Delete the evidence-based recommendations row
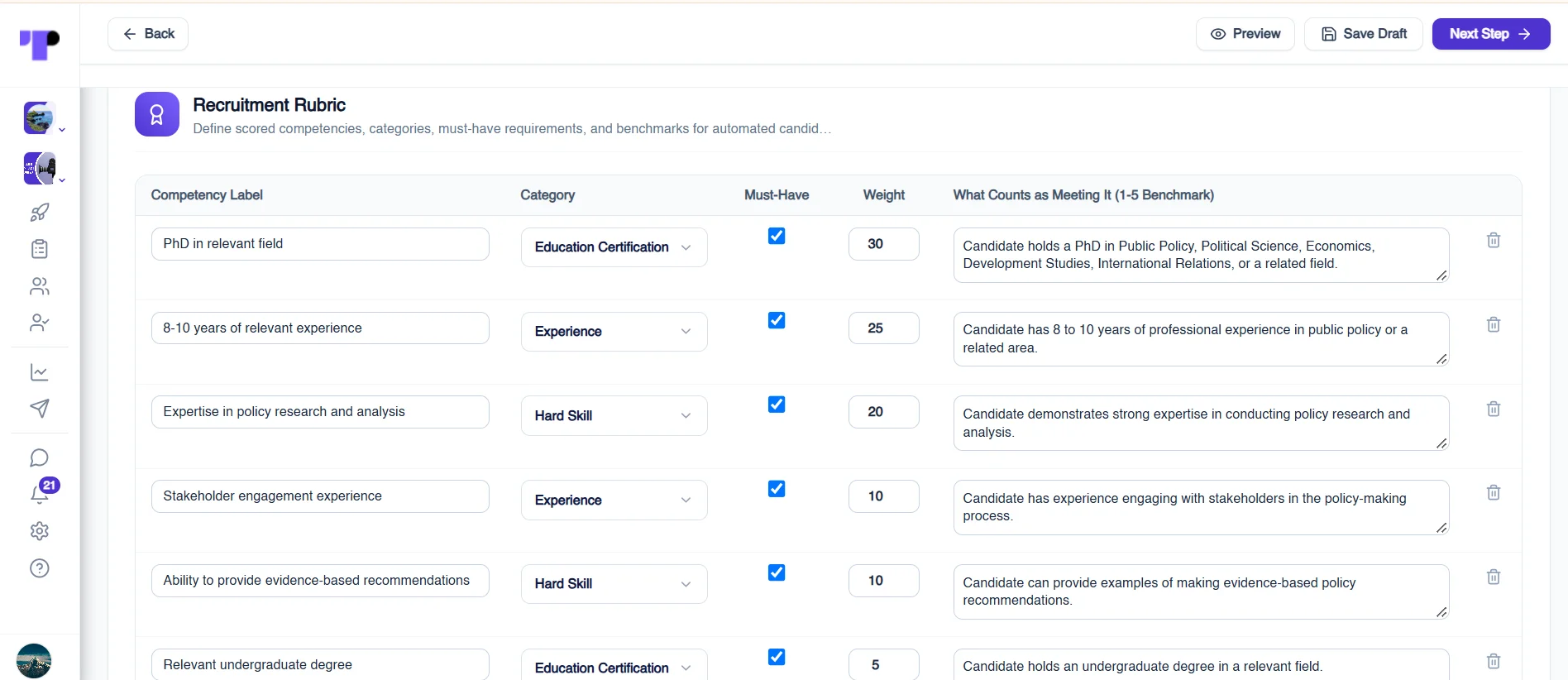 pyautogui.click(x=1494, y=577)
